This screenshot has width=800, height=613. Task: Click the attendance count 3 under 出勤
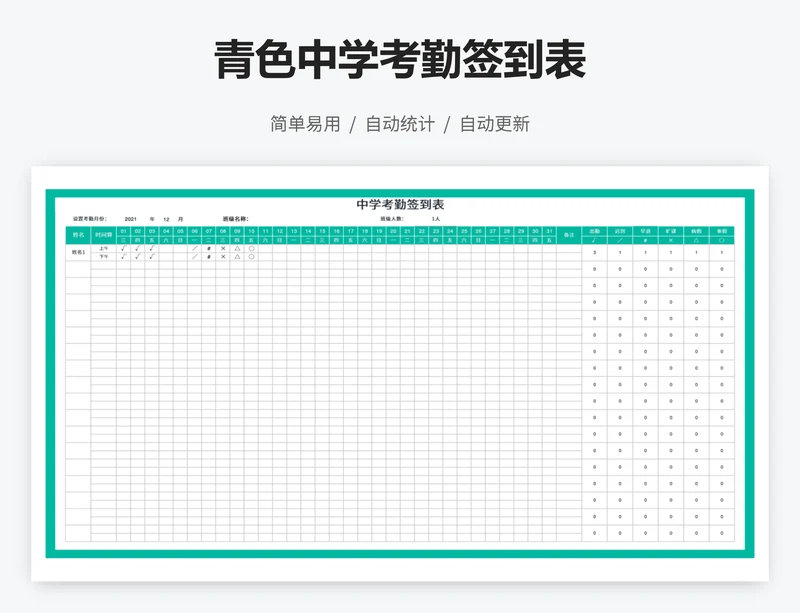point(594,251)
